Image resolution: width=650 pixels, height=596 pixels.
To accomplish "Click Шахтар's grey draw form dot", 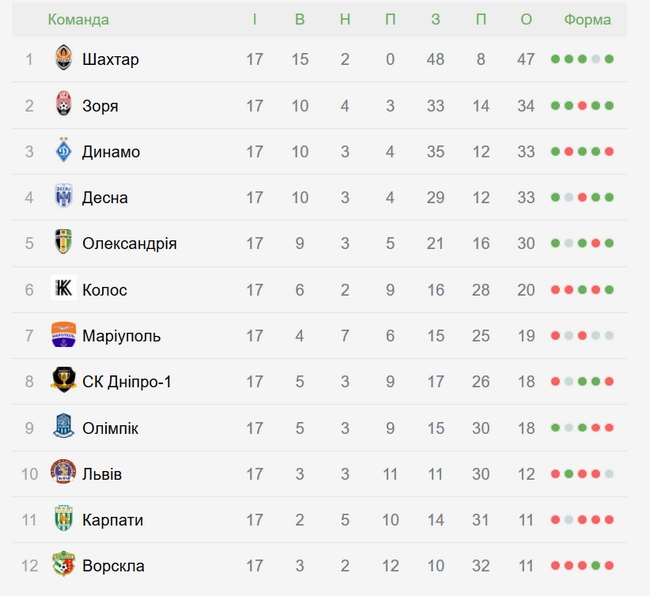I will (x=596, y=59).
